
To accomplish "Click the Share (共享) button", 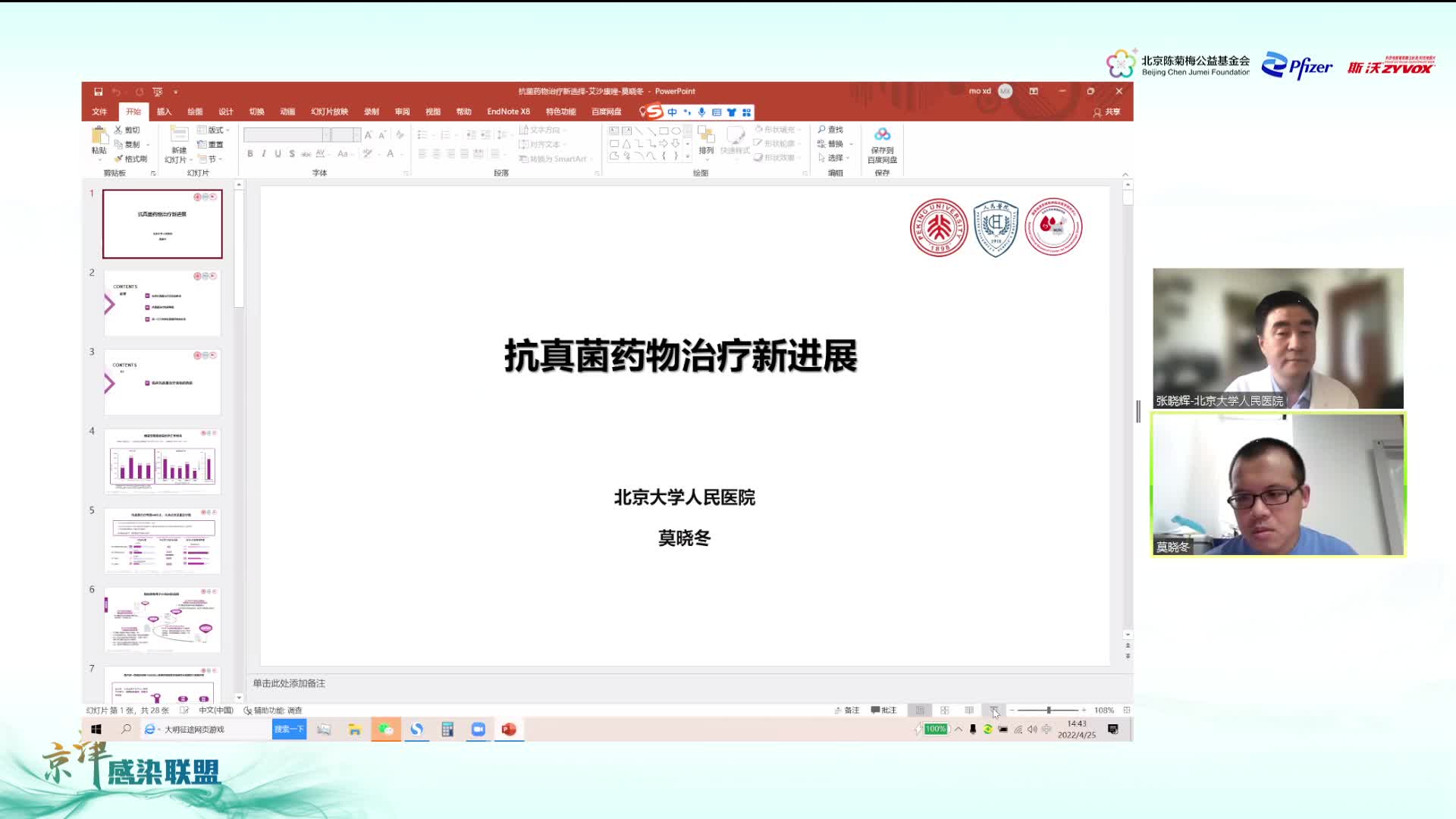I will point(1106,111).
